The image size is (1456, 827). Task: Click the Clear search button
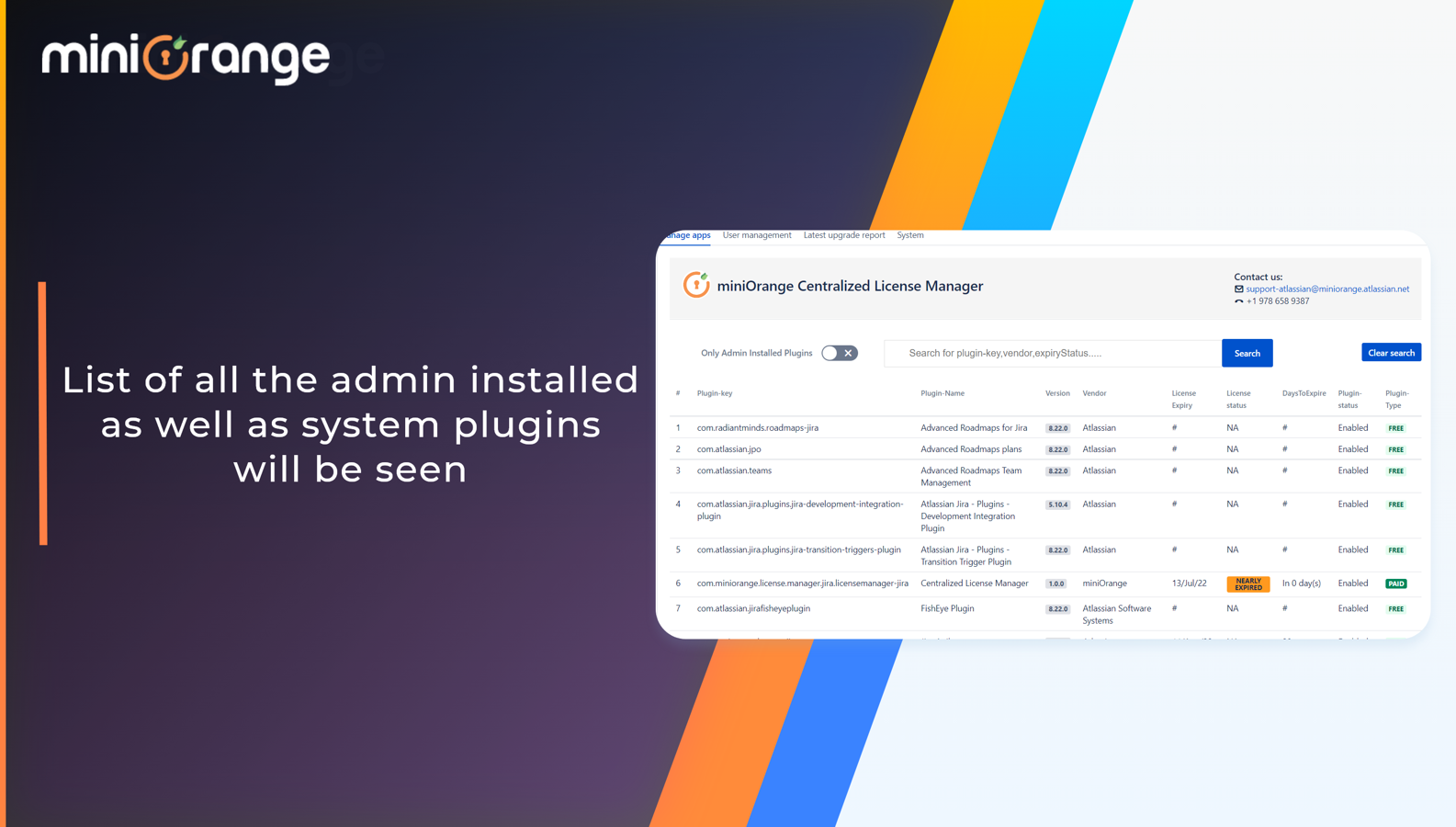coord(1391,353)
